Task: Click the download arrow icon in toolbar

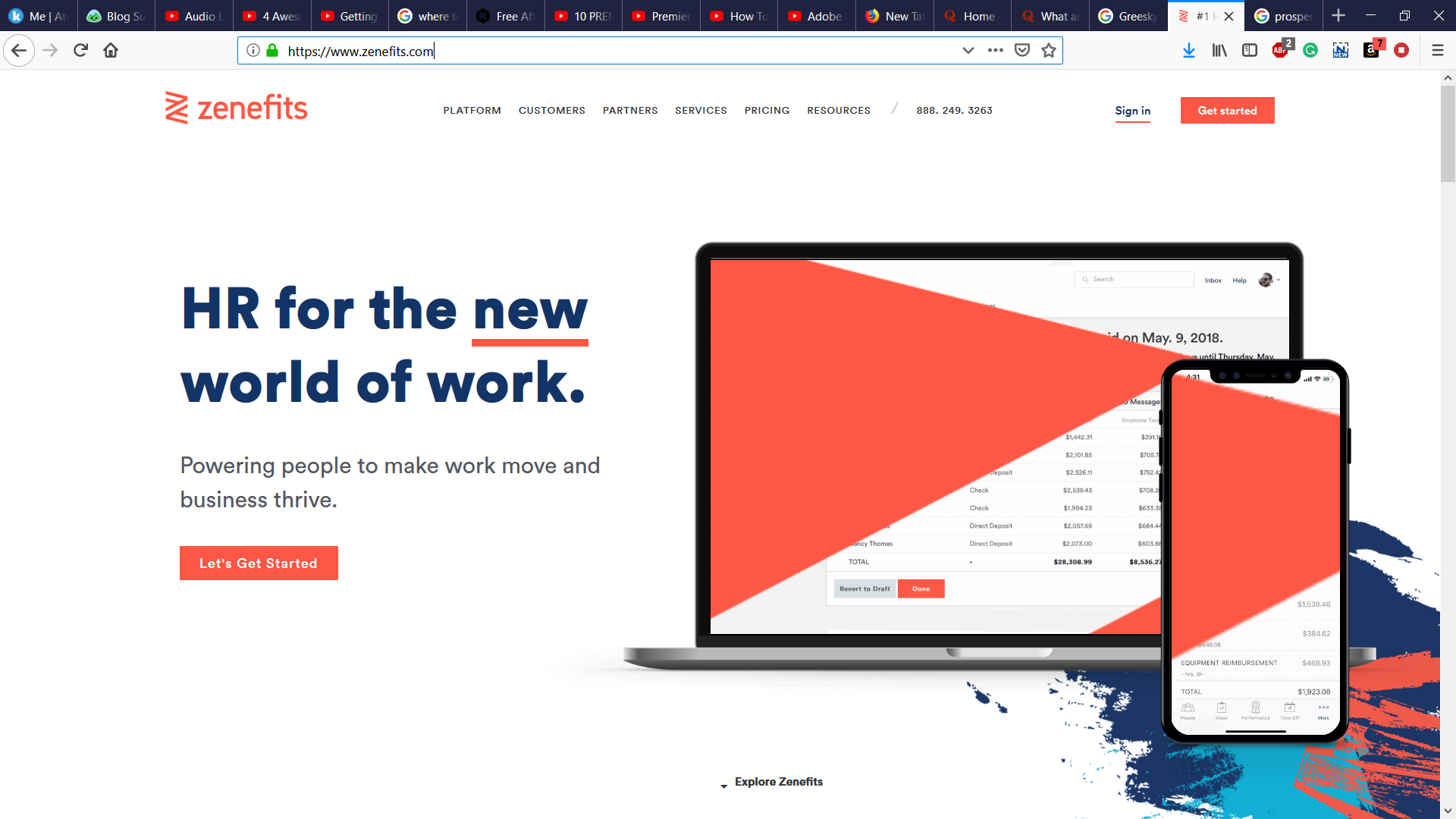Action: [x=1188, y=50]
